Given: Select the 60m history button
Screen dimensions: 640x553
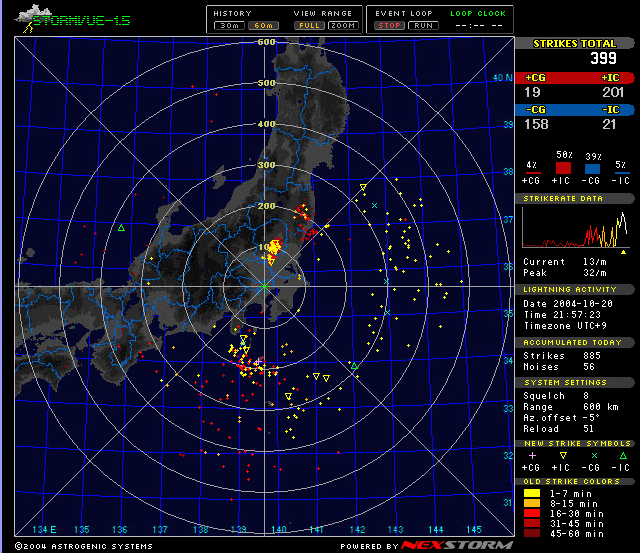Looking at the screenshot, I should 264,26.
